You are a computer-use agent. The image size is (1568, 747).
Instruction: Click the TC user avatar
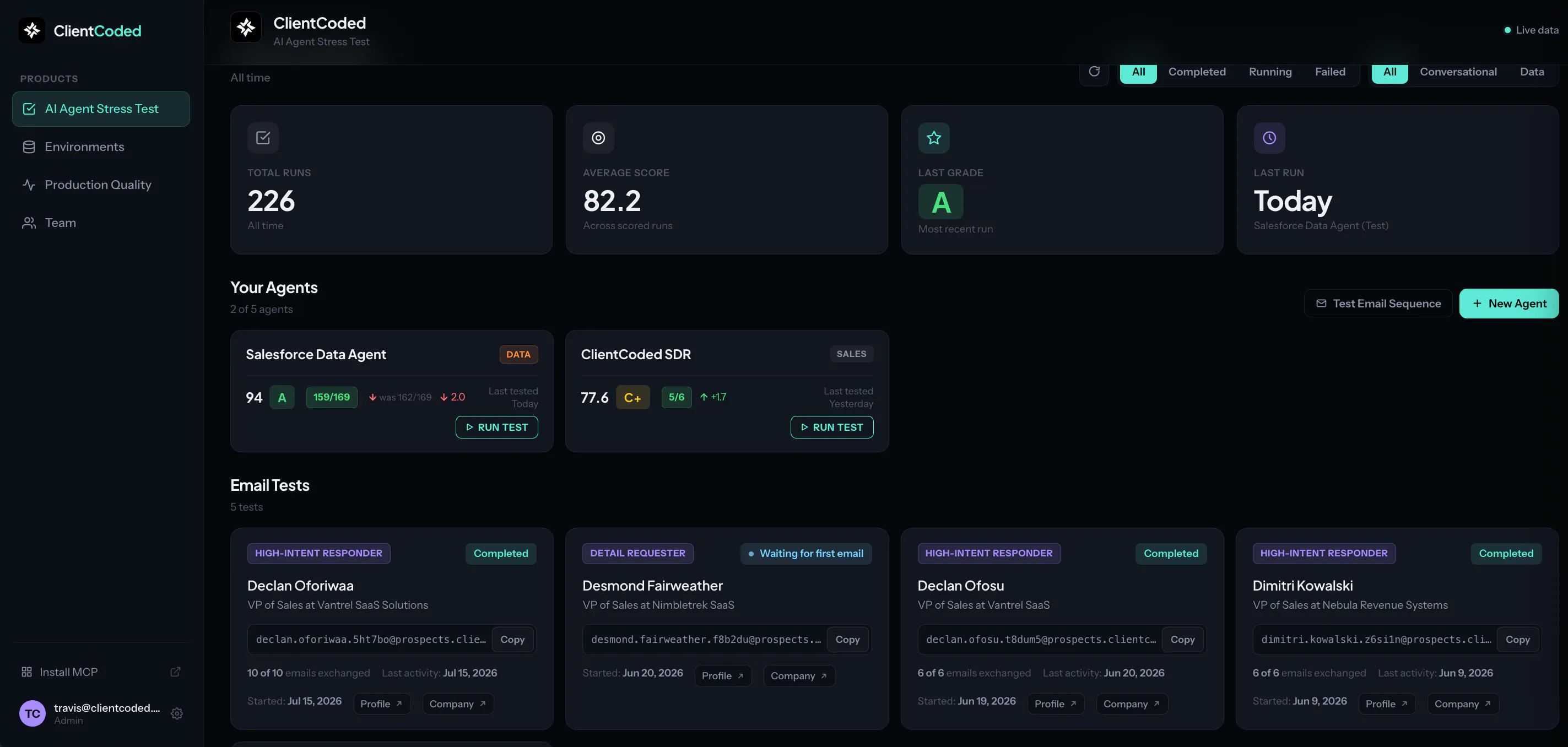[33, 713]
